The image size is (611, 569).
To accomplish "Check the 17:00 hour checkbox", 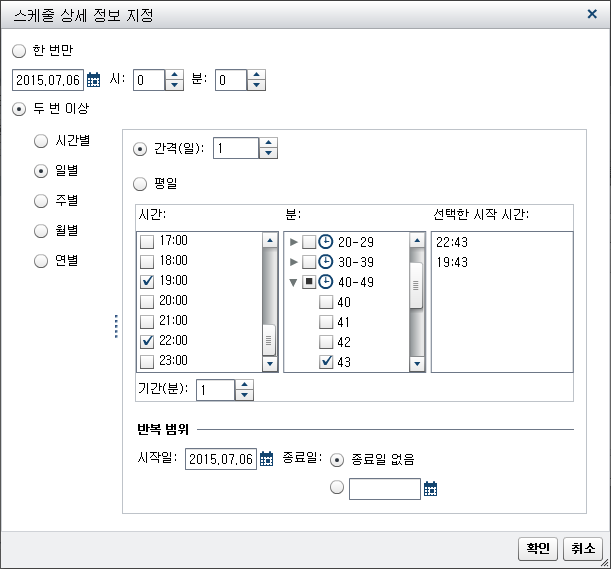I will pyautogui.click(x=148, y=241).
